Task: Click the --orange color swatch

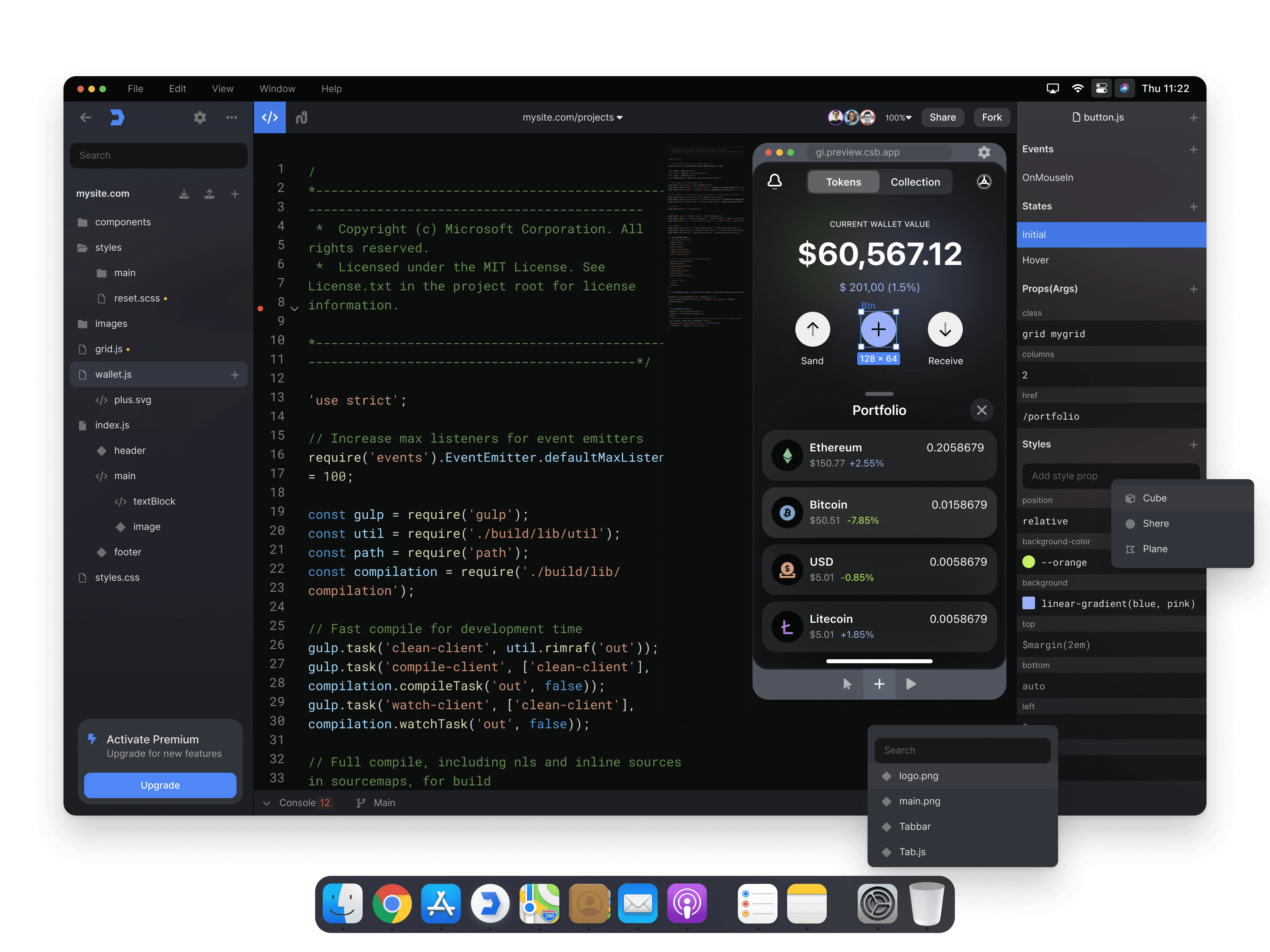Action: (x=1028, y=562)
